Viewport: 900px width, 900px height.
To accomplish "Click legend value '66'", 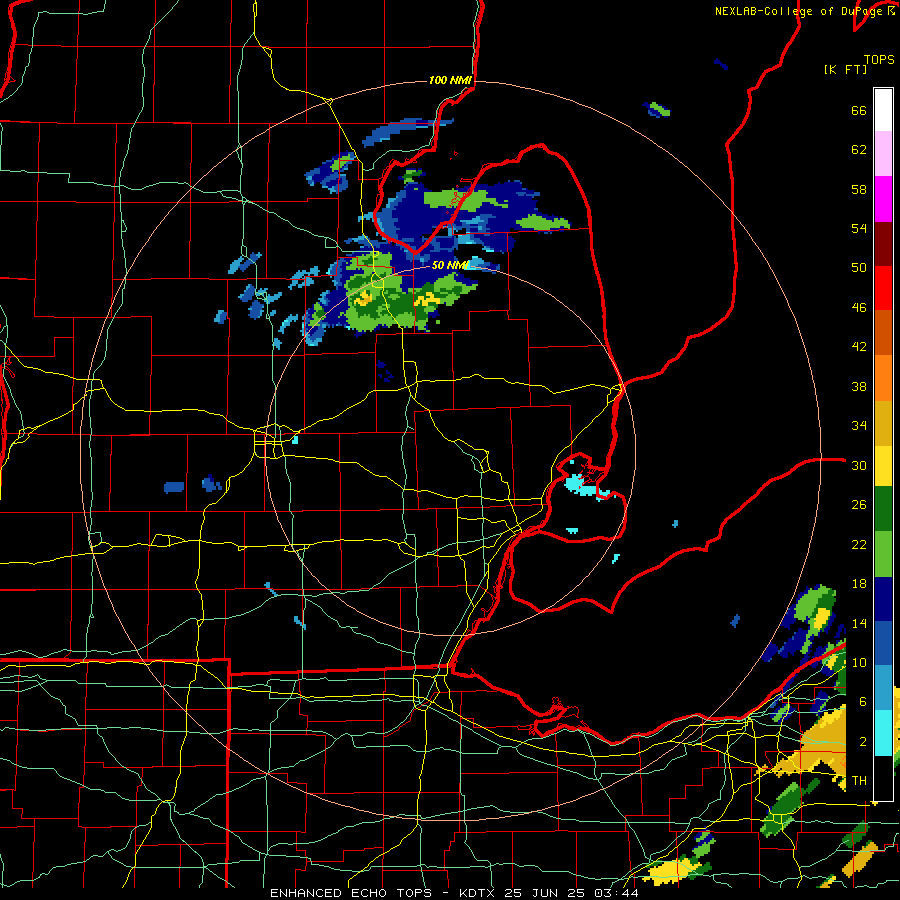I will click(x=859, y=111).
